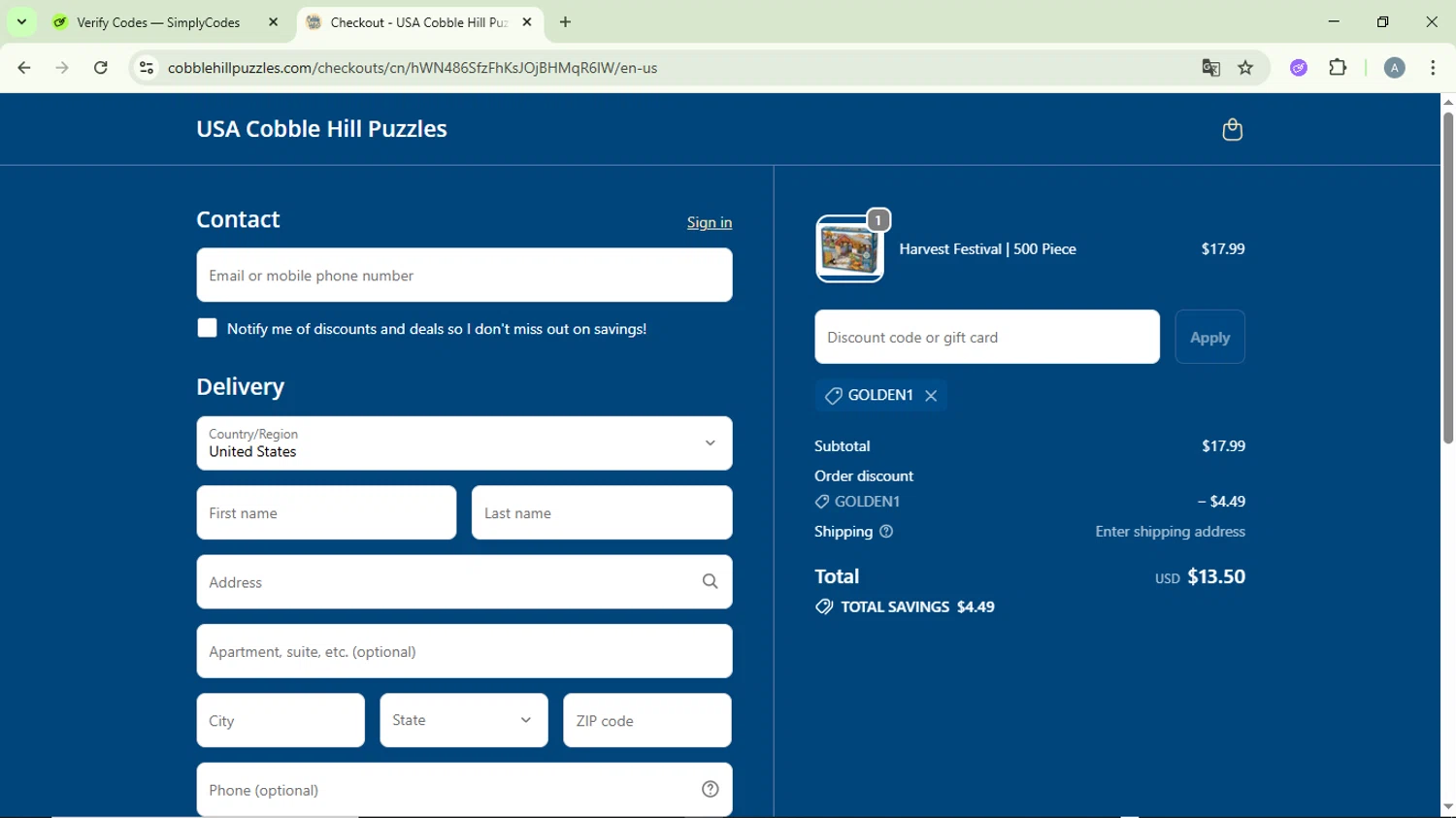The width and height of the screenshot is (1456, 818).
Task: Click the address search magnifier icon
Action: tap(711, 582)
